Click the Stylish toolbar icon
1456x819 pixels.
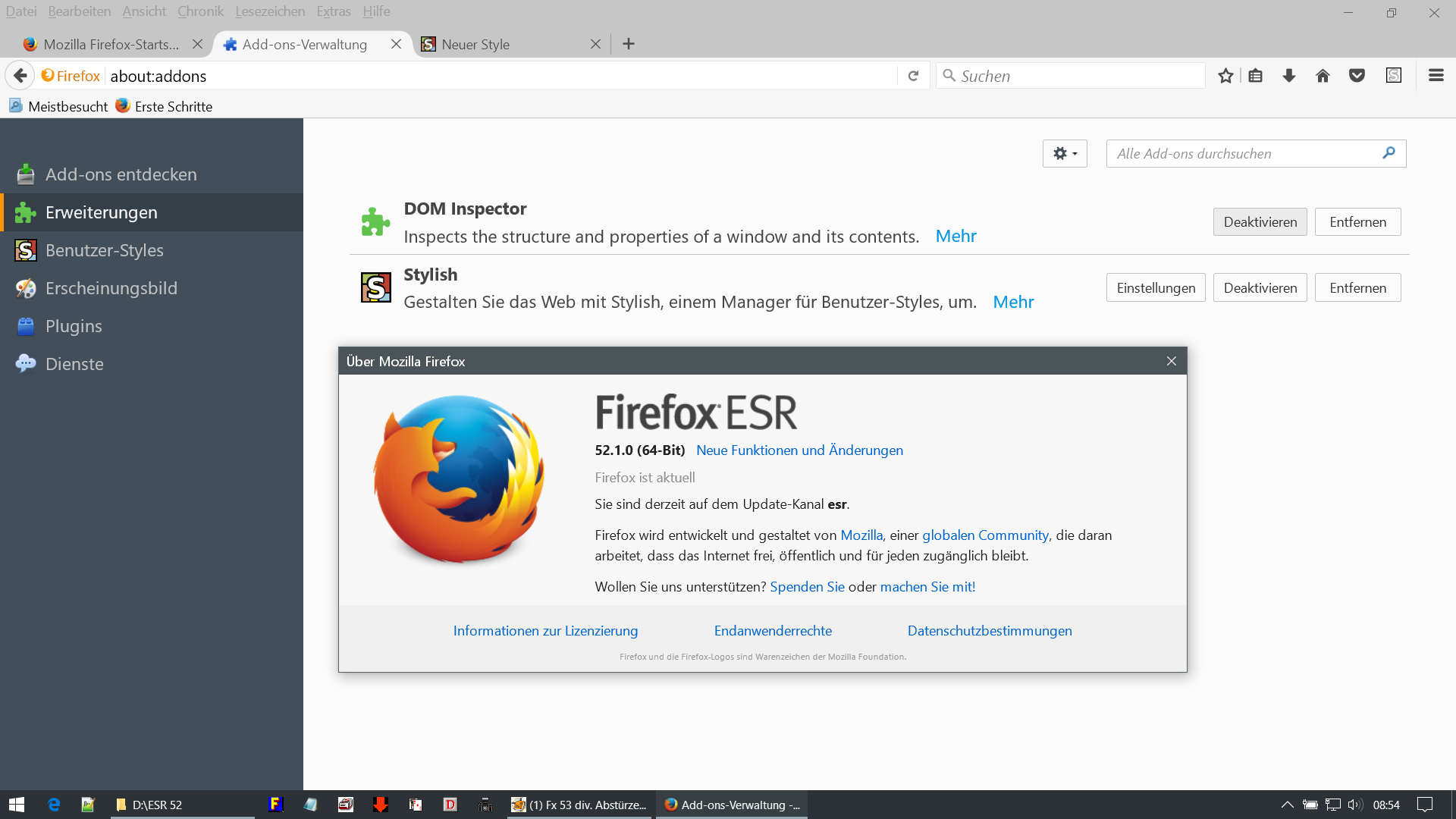(x=1394, y=76)
